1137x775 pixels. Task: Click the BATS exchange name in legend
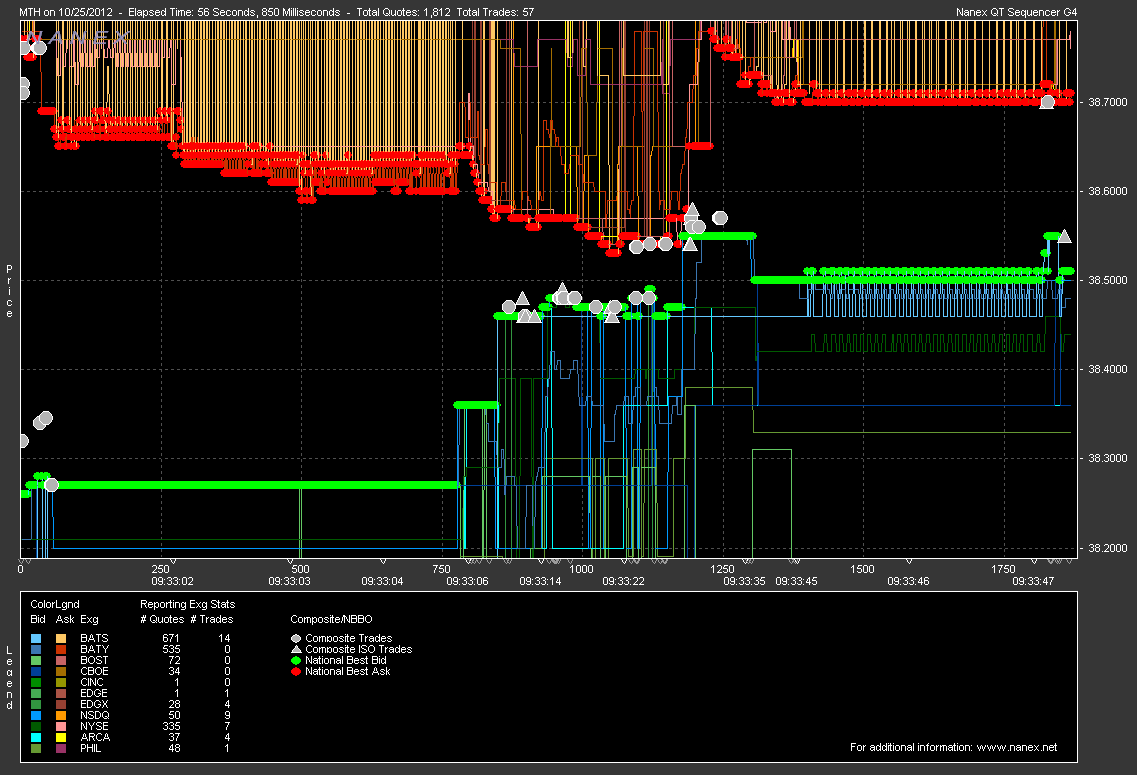pos(94,639)
